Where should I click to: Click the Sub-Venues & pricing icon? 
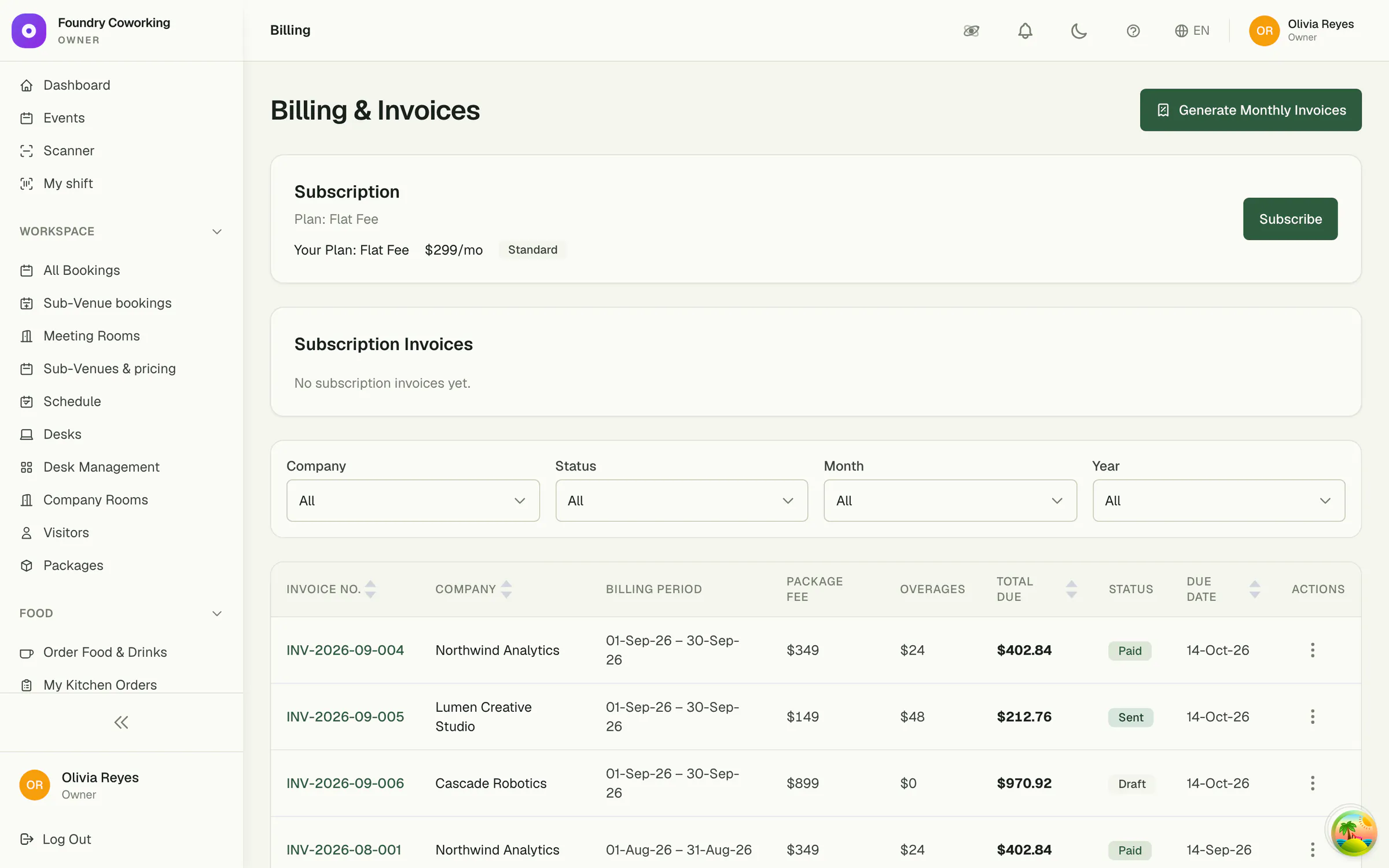point(27,369)
